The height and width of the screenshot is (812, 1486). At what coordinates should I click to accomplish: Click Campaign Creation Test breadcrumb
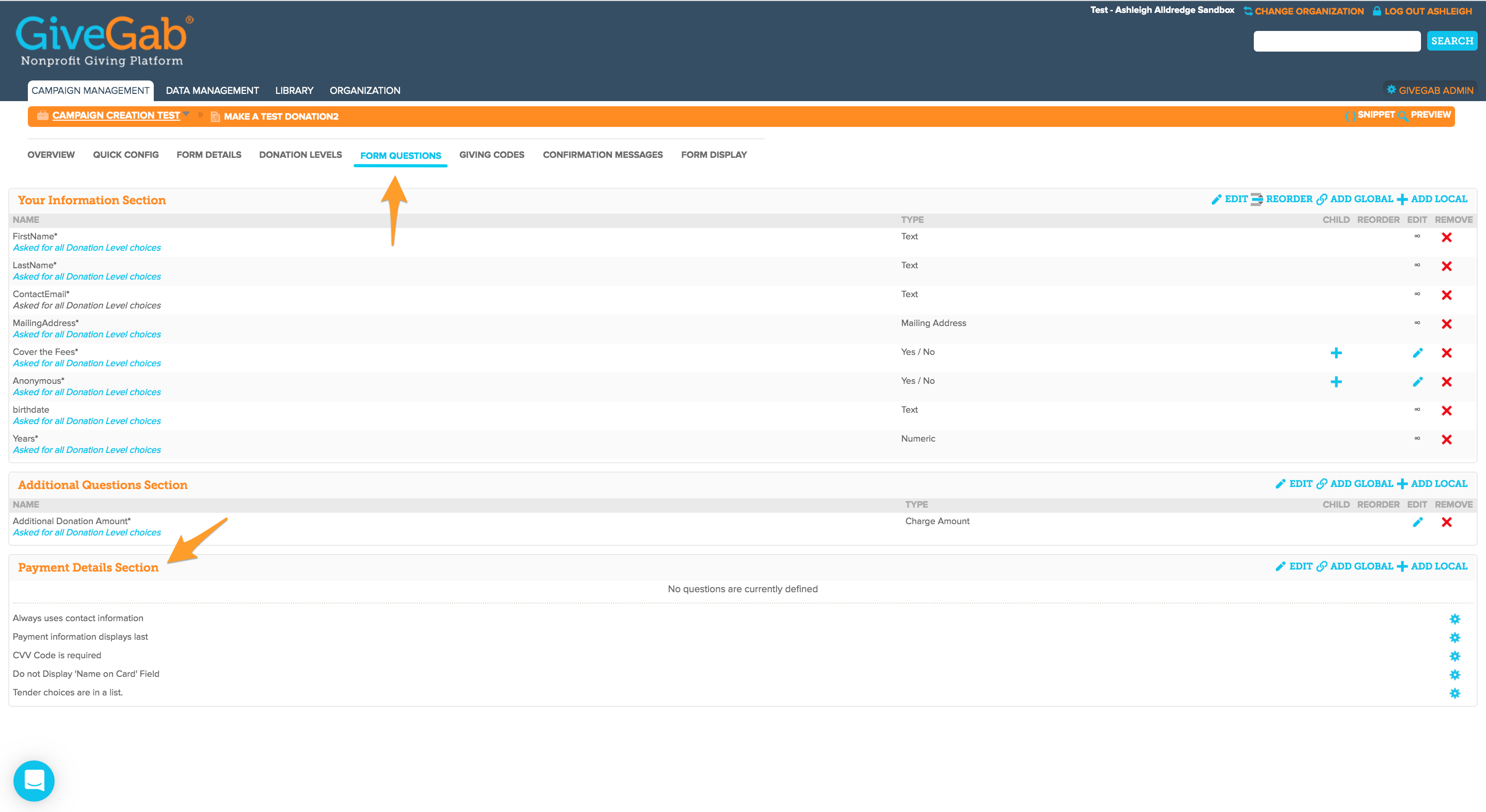116,116
